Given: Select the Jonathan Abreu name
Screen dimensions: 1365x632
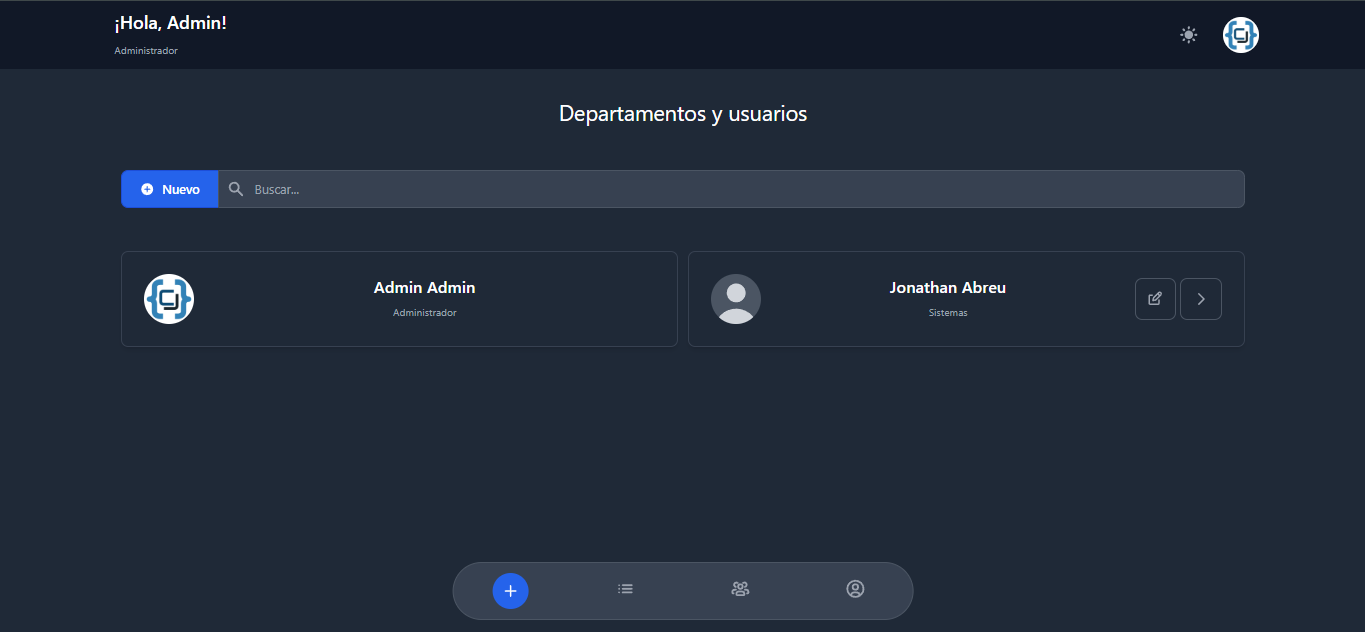Looking at the screenshot, I should [947, 288].
